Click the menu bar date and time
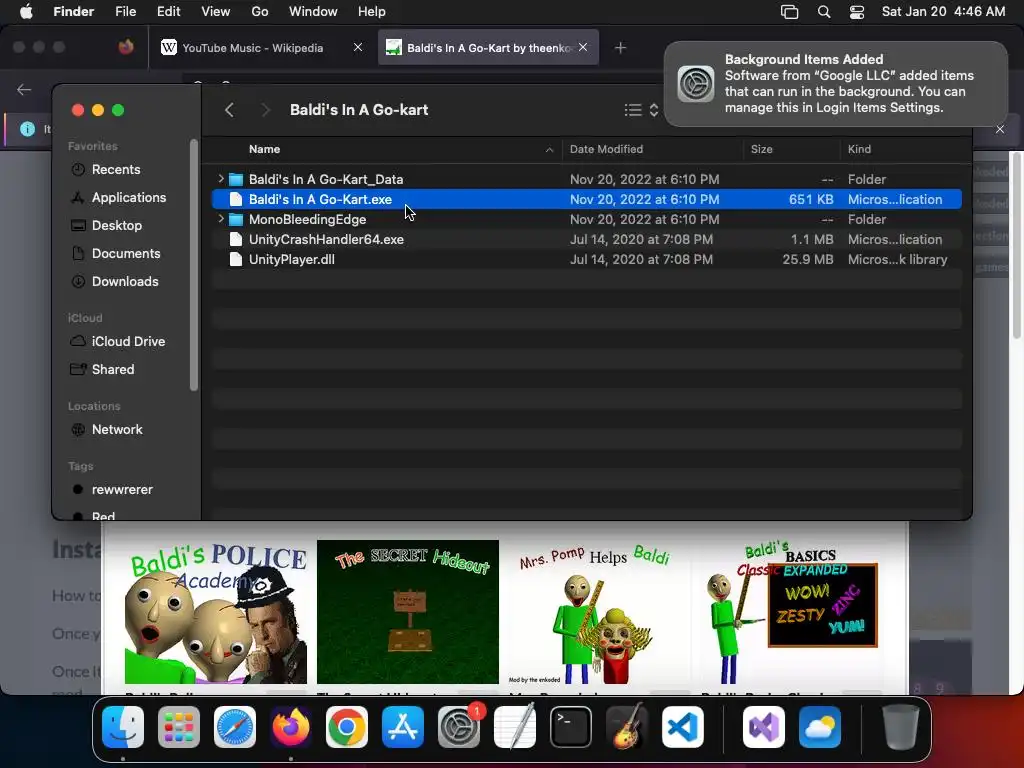The image size is (1024, 768). [943, 12]
